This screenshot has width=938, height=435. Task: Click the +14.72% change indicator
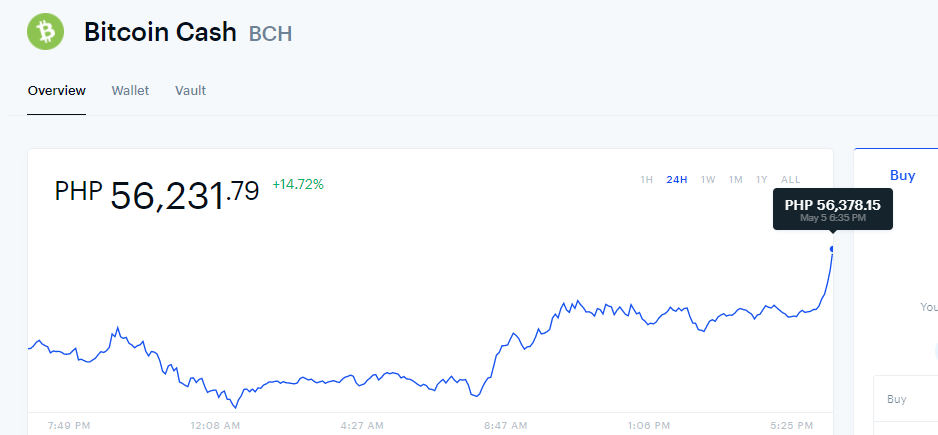tap(298, 184)
